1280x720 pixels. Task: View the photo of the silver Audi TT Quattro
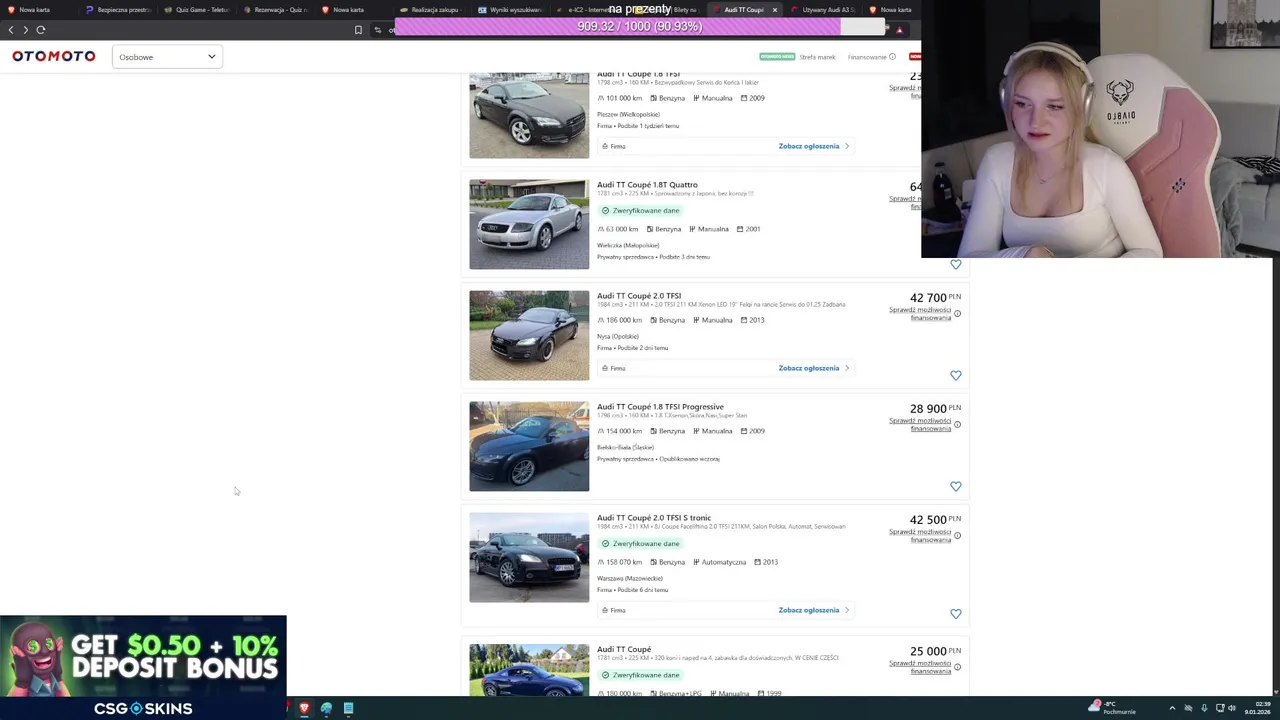529,224
